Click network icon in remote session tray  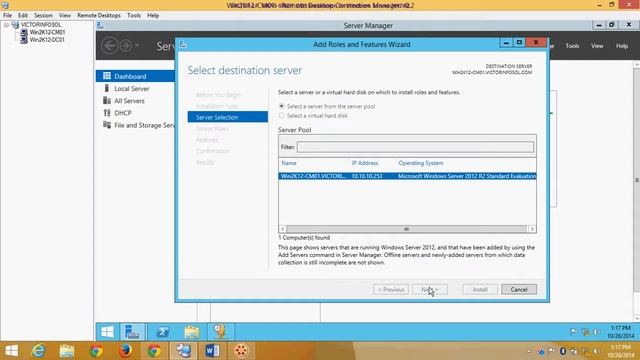point(585,332)
